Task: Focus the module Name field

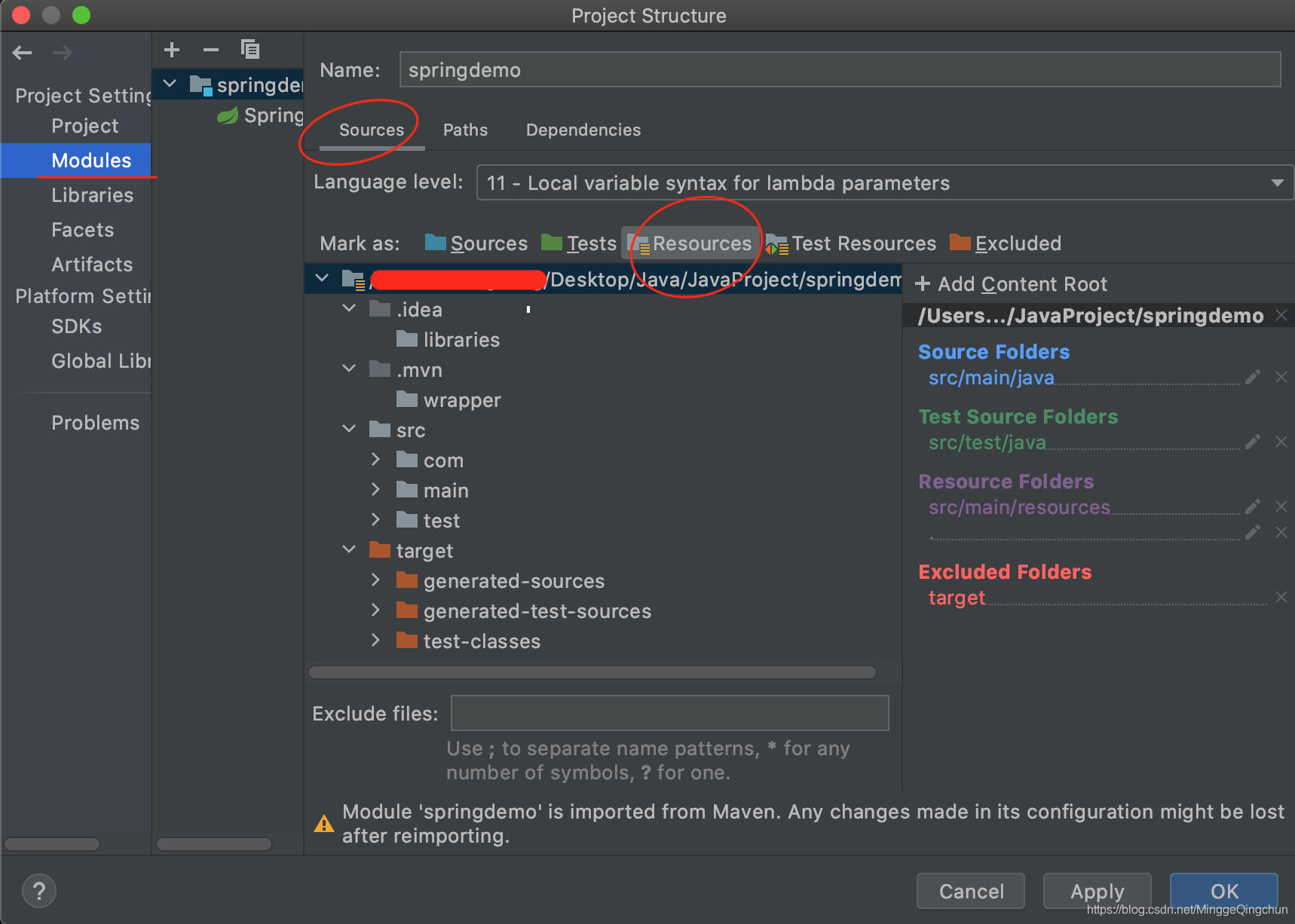Action: click(x=840, y=69)
